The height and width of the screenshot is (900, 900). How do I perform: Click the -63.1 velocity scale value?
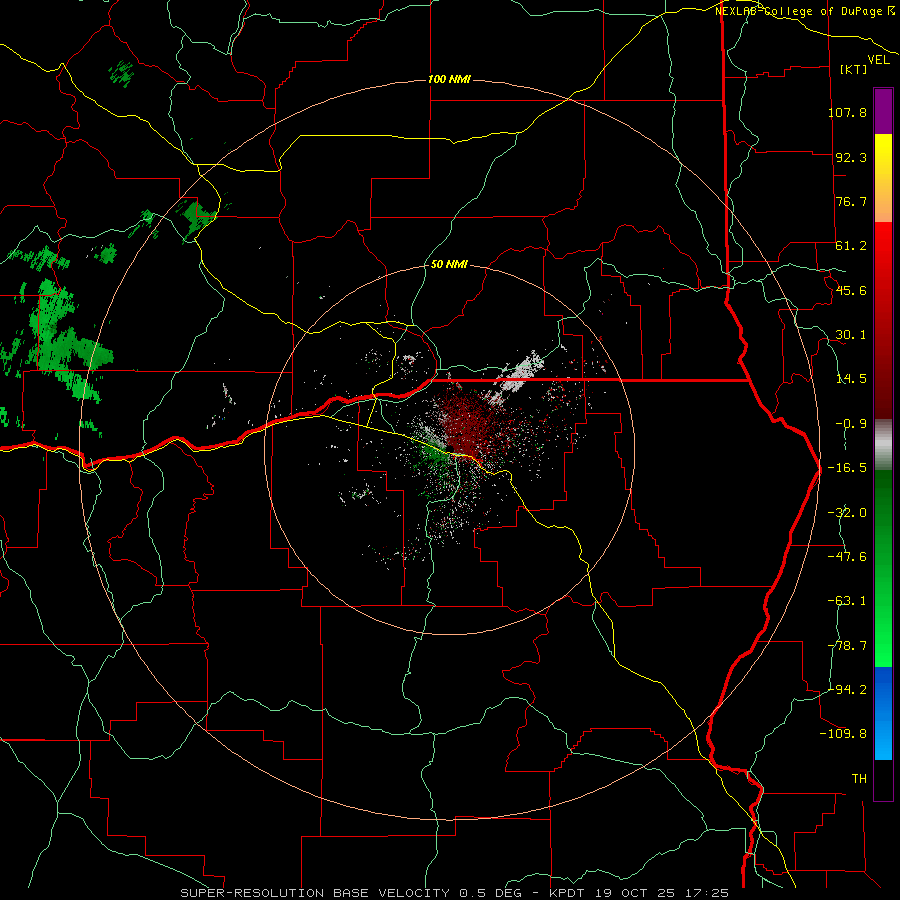[847, 601]
